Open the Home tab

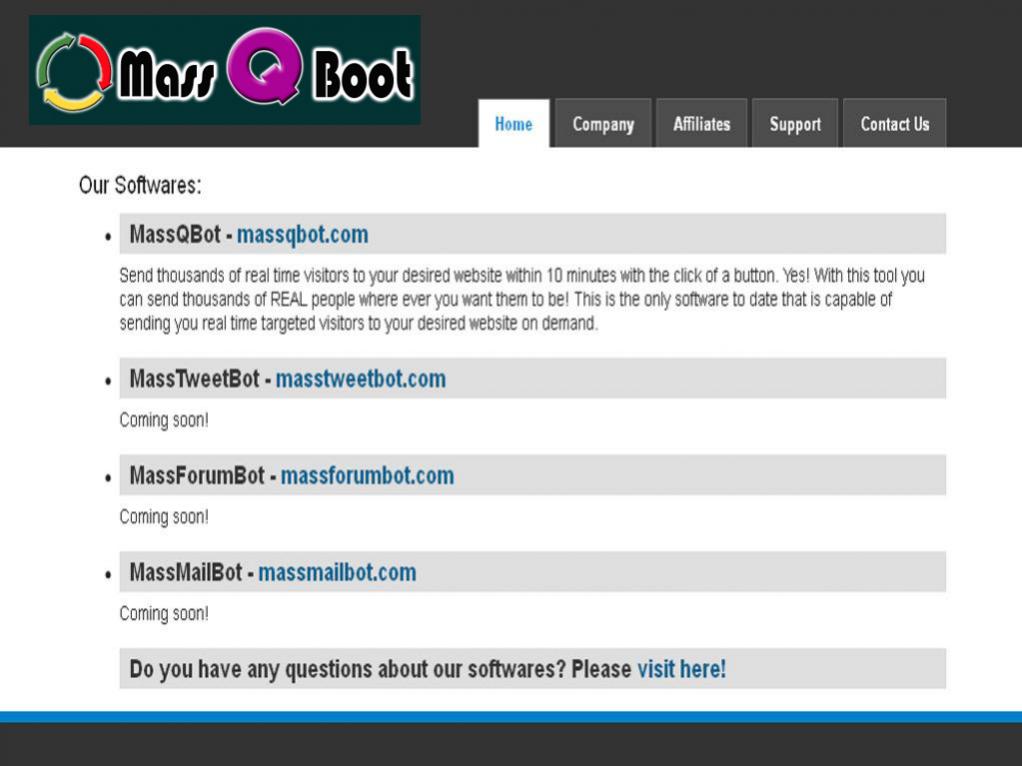pos(514,123)
